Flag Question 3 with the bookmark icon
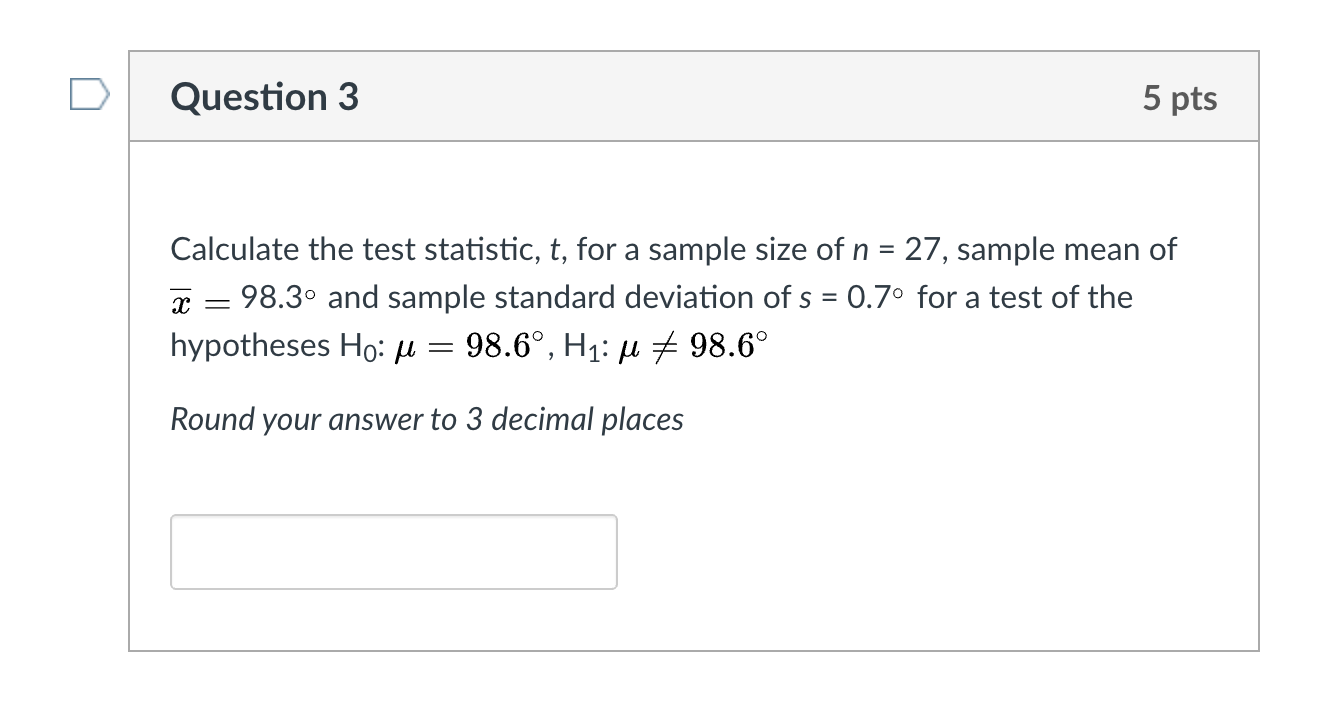 (x=89, y=95)
